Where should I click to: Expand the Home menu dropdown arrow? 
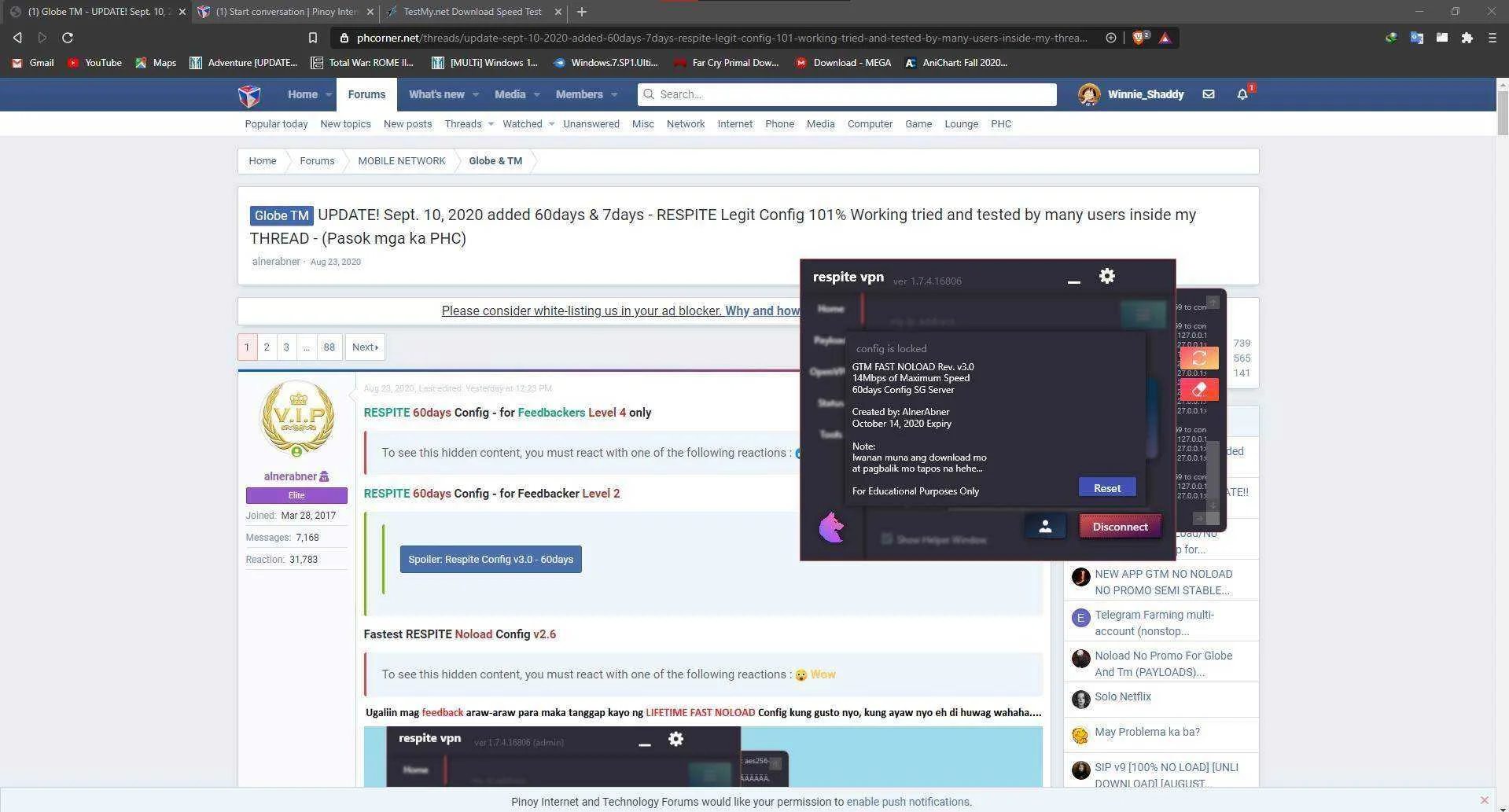[x=329, y=95]
